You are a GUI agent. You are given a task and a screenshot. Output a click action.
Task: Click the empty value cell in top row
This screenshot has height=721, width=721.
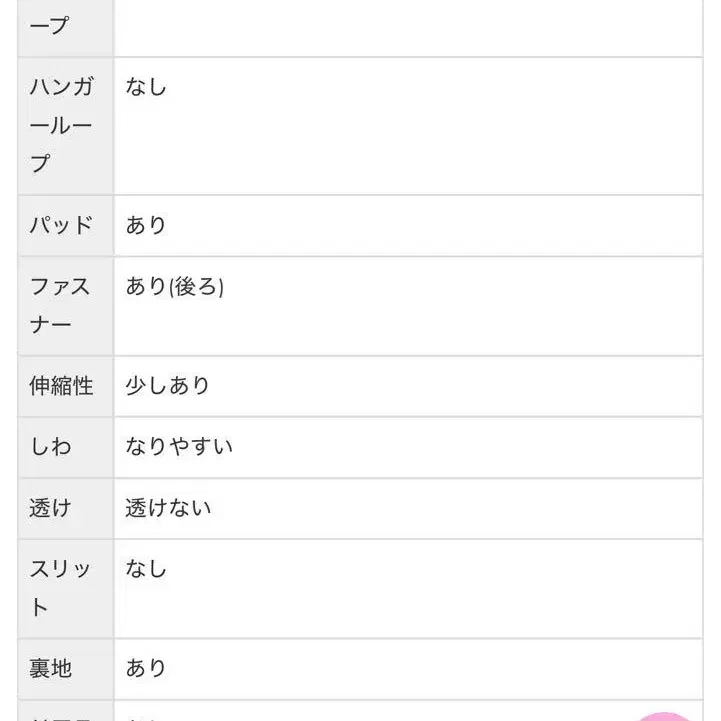[408, 28]
